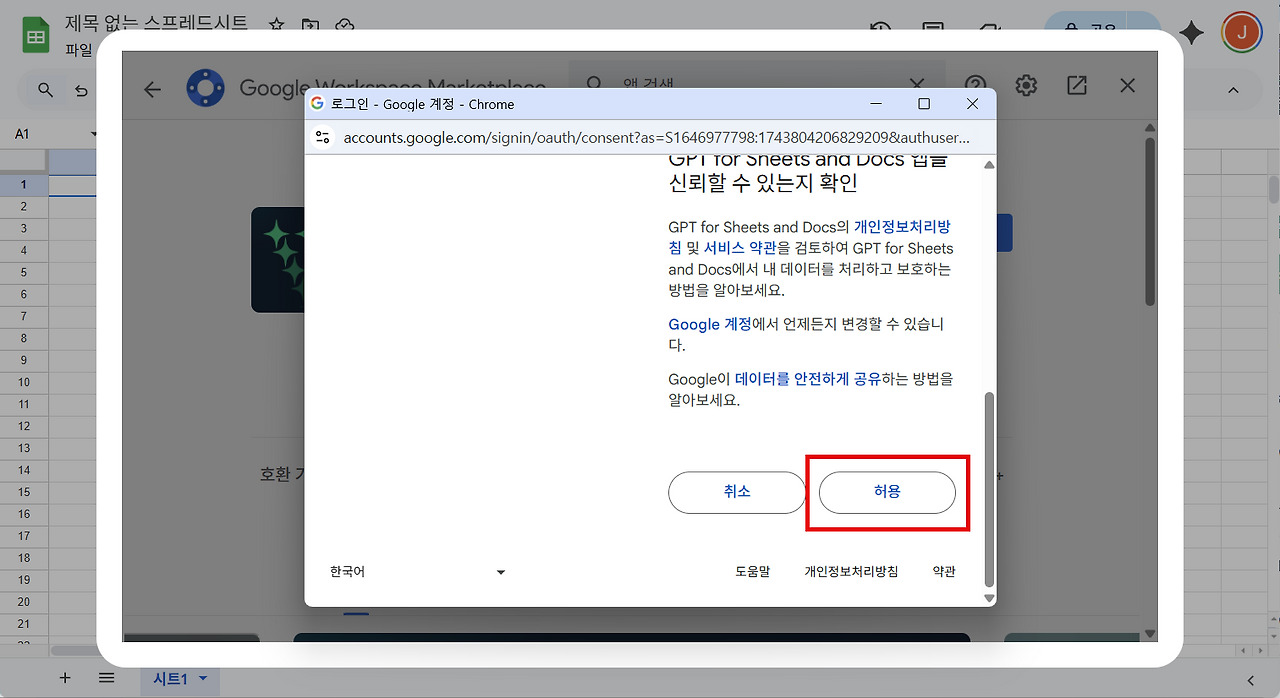This screenshot has width=1280, height=698.
Task: Open the all sheets list icon
Action: pyautogui.click(x=107, y=678)
